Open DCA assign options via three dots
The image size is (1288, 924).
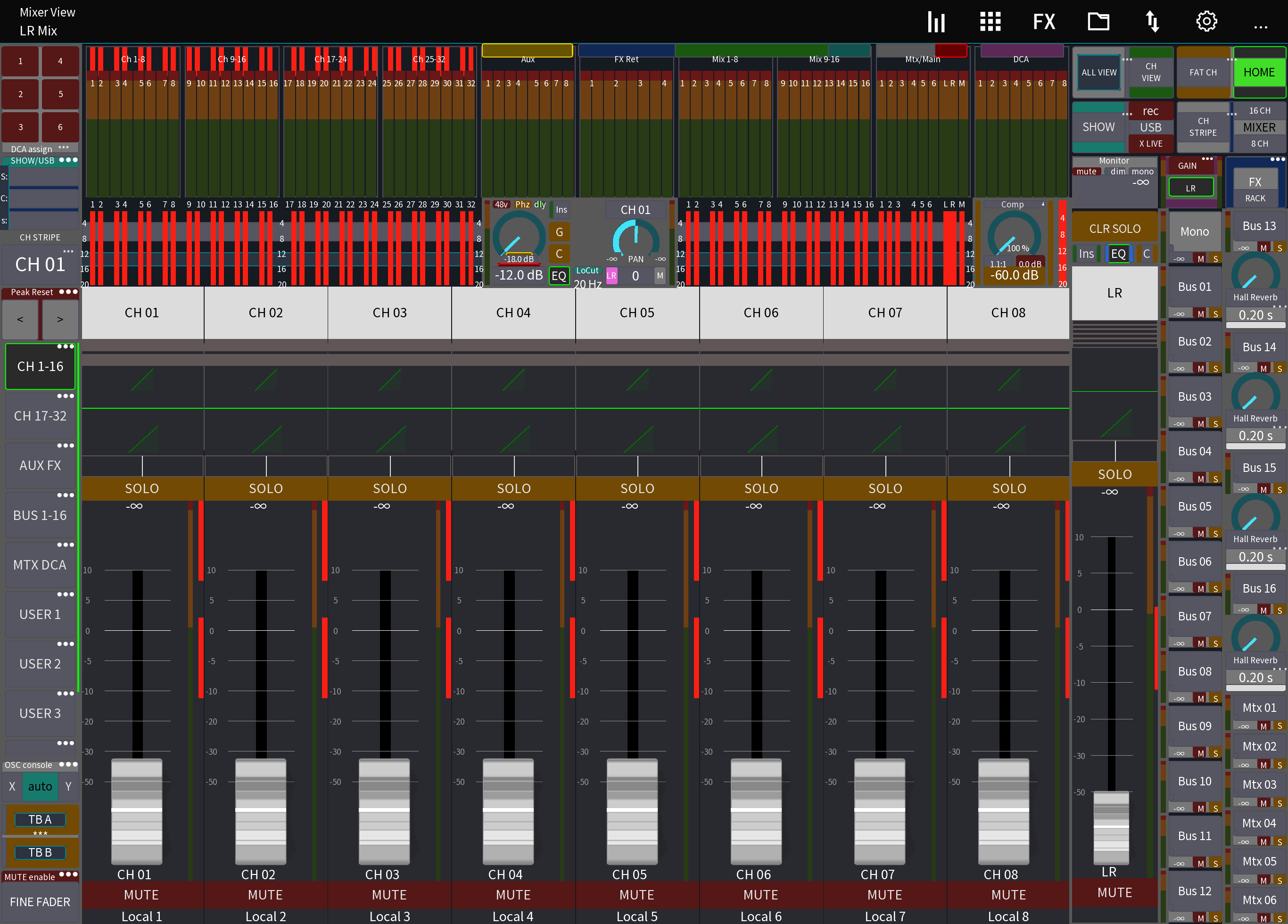(64, 148)
